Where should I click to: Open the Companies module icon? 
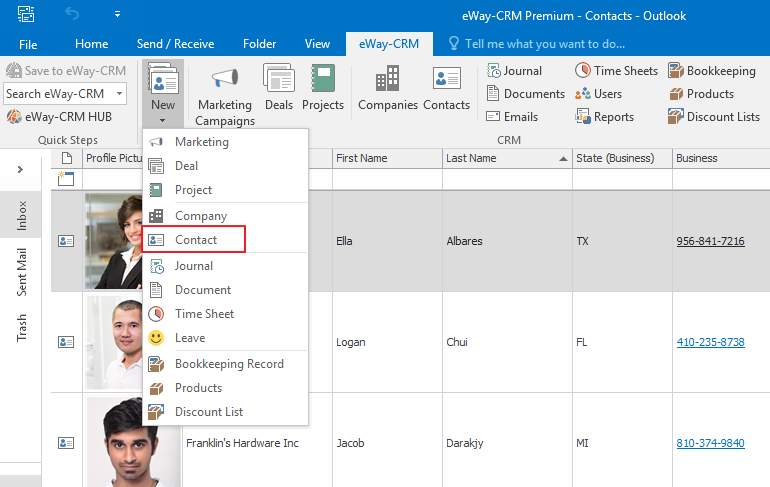(387, 87)
